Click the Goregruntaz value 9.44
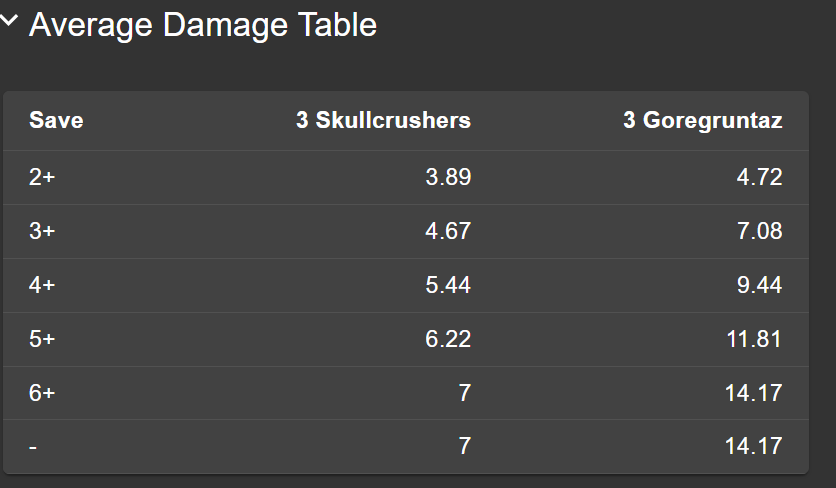Screen dimensions: 836x488 (758, 286)
